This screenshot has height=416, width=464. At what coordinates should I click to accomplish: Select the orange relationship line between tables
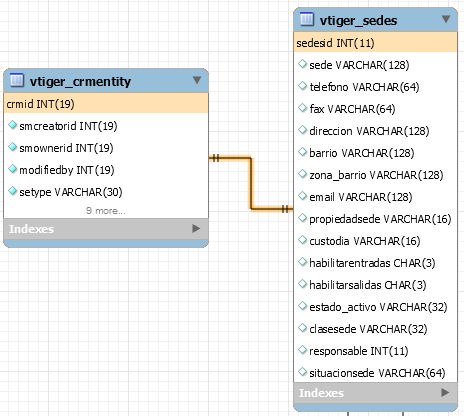[251, 183]
